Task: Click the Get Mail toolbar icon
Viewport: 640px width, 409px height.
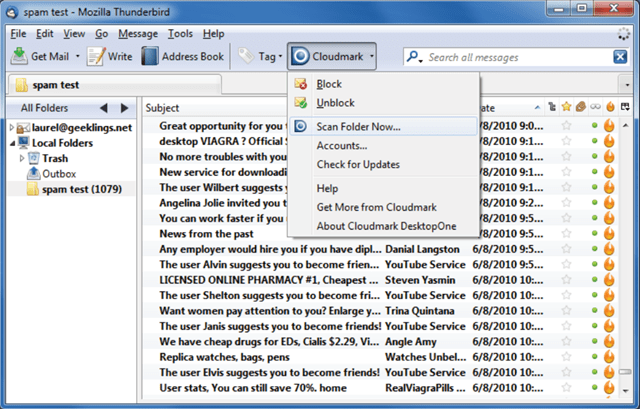Action: click(19, 56)
